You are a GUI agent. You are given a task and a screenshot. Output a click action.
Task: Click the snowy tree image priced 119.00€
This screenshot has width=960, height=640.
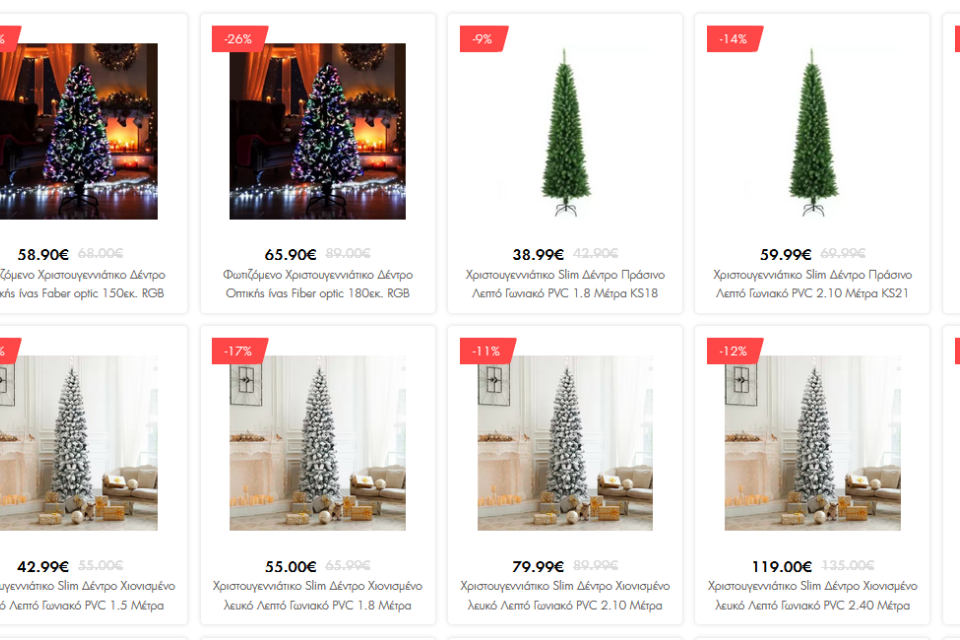(x=812, y=443)
